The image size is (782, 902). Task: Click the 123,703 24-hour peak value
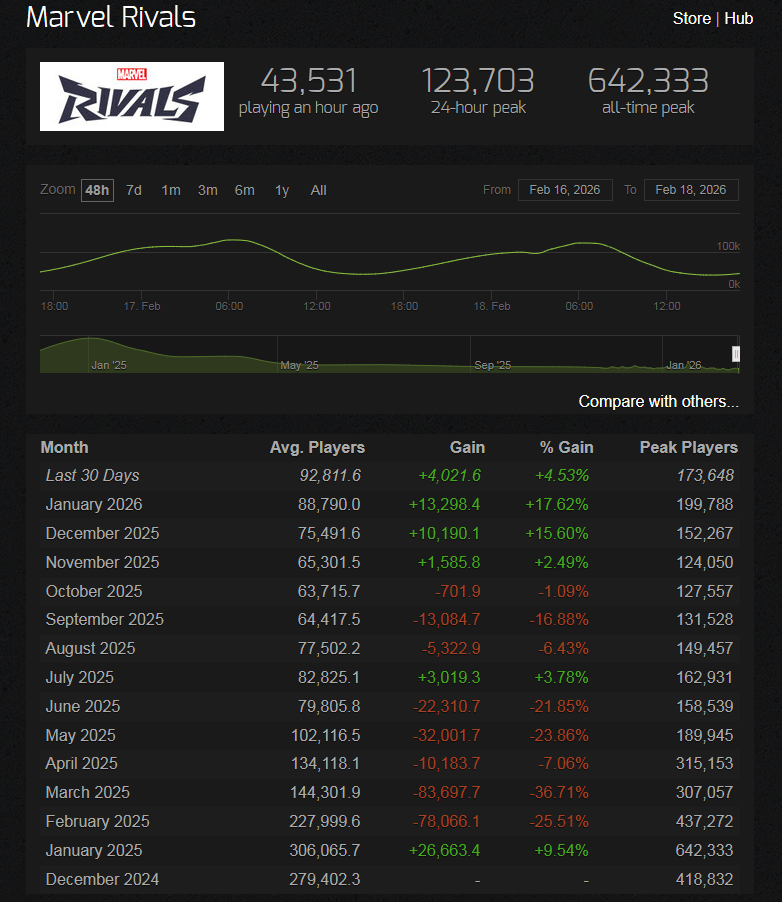478,81
